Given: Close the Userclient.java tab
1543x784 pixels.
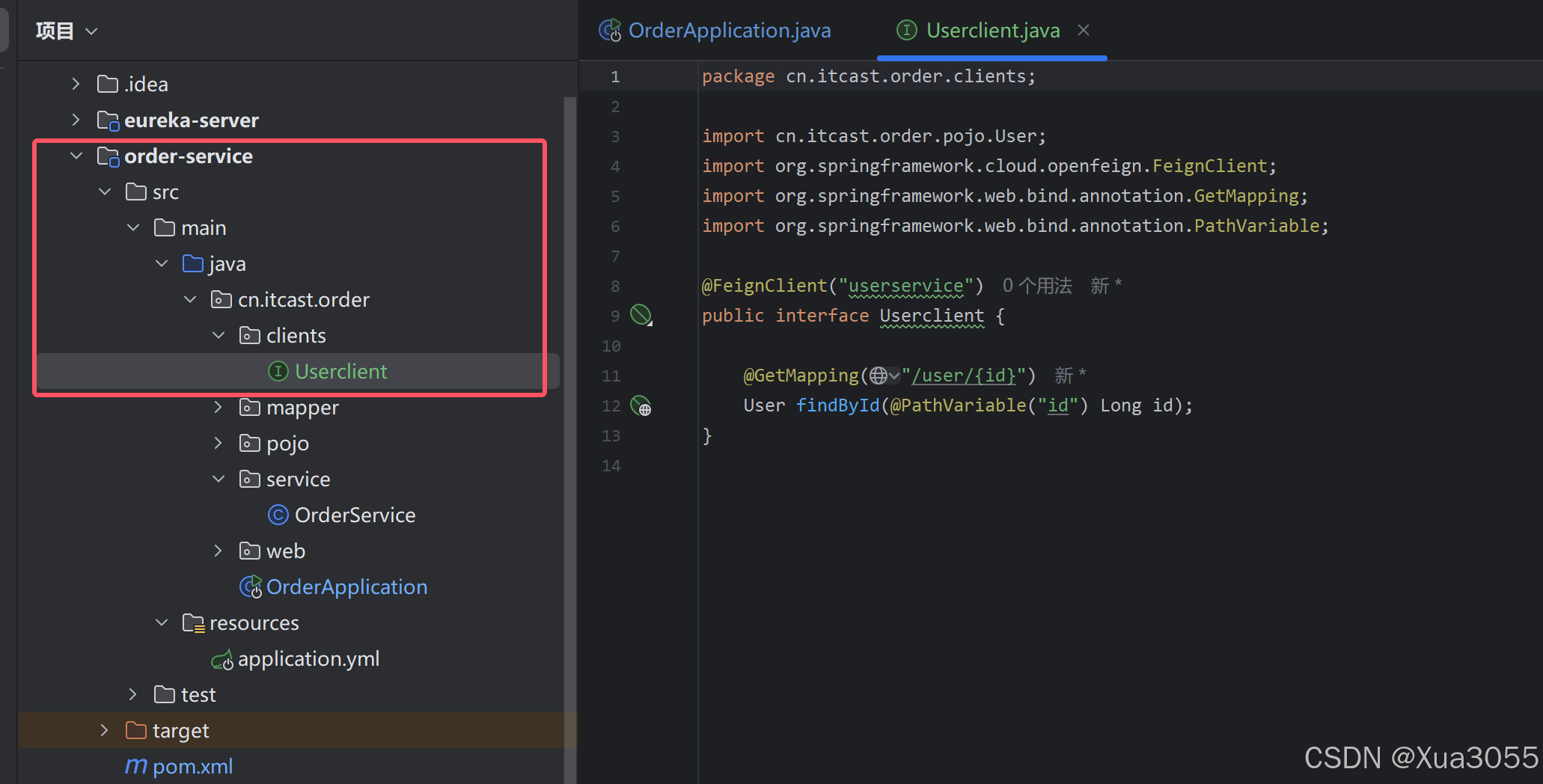Looking at the screenshot, I should 1084,30.
